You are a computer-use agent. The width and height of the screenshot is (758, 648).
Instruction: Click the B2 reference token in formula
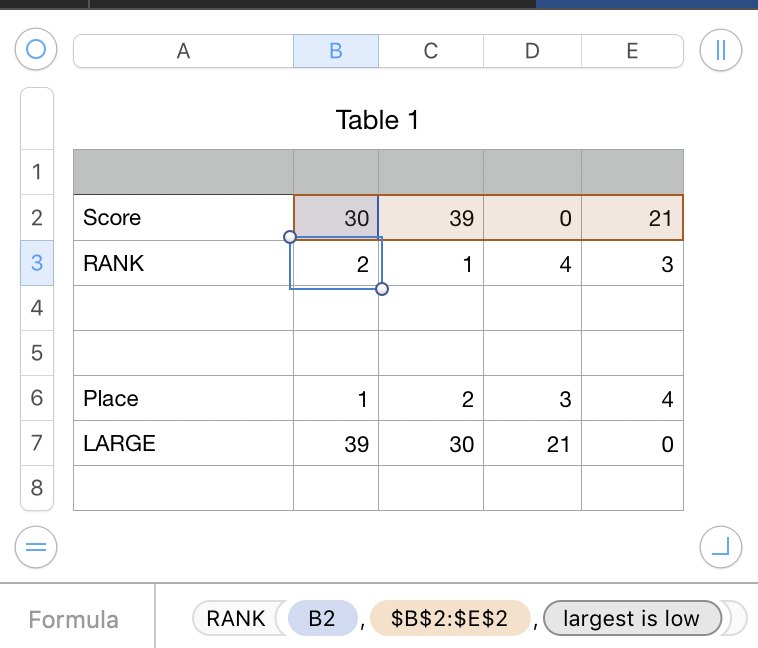click(321, 619)
